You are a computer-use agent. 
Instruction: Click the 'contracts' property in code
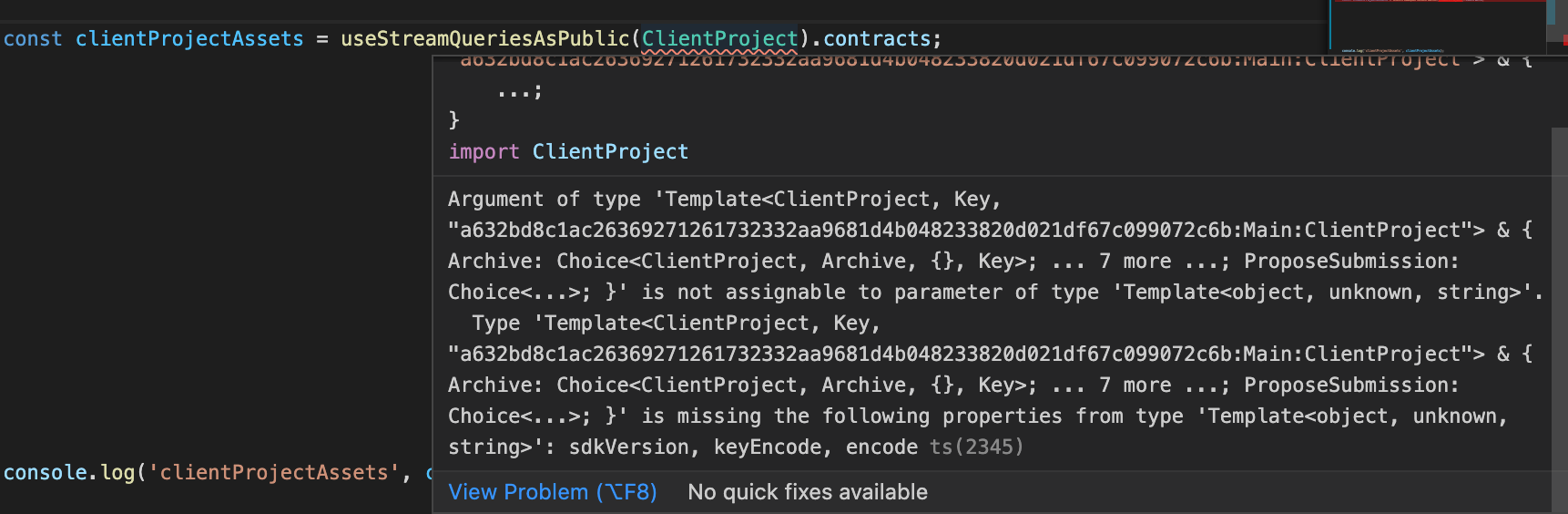pyautogui.click(x=877, y=39)
